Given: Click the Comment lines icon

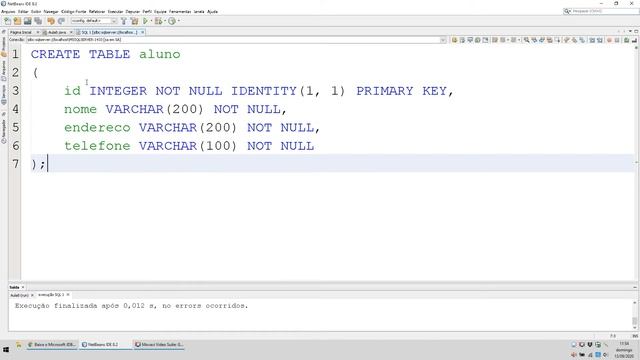Looking at the screenshot, I should pyautogui.click(x=627, y=40).
